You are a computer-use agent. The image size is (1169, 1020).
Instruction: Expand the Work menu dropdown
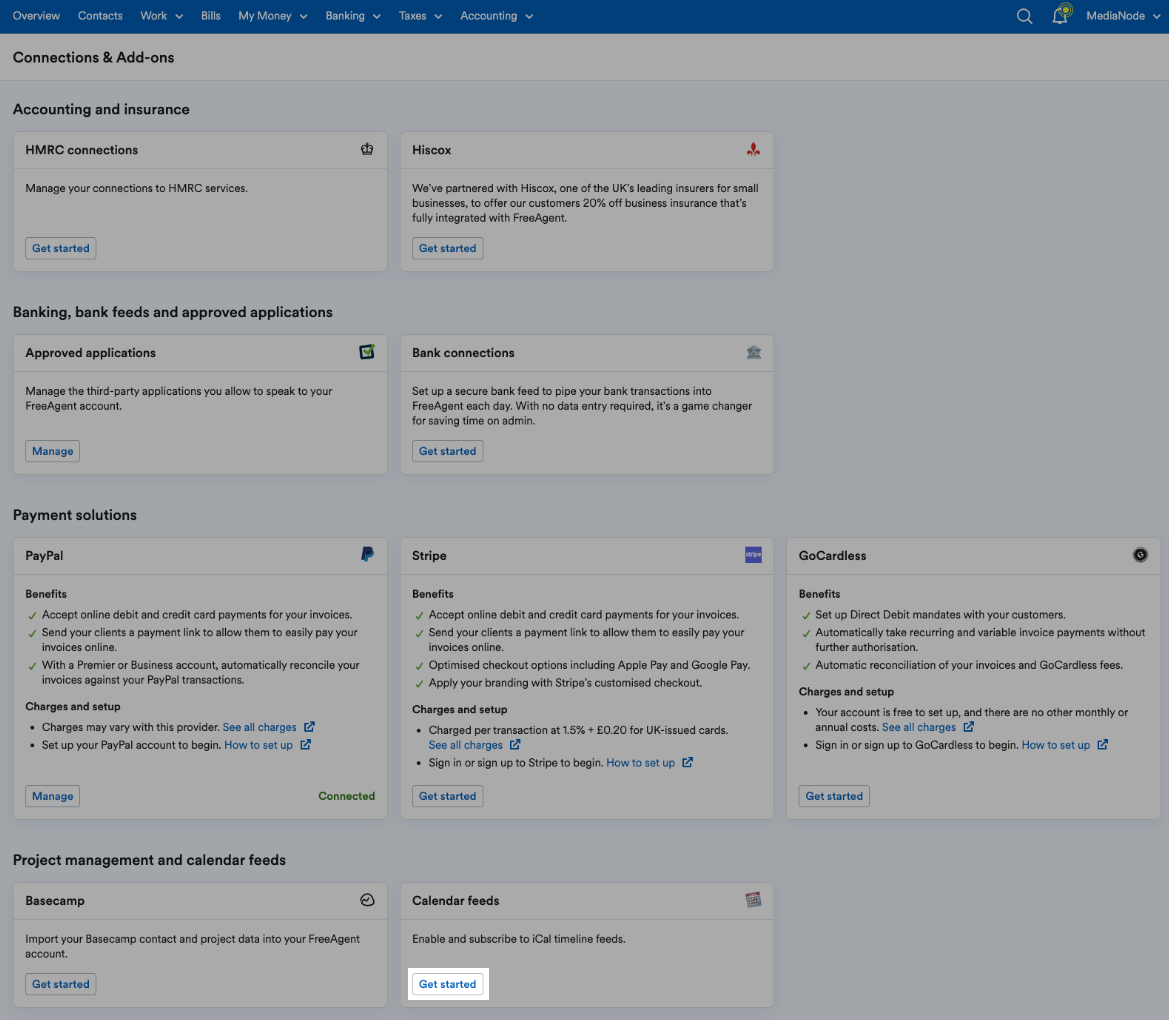click(162, 16)
